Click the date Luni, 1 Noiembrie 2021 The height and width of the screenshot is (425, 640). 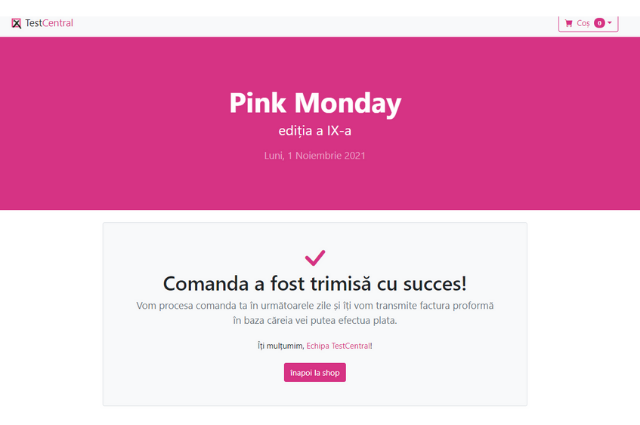(315, 156)
